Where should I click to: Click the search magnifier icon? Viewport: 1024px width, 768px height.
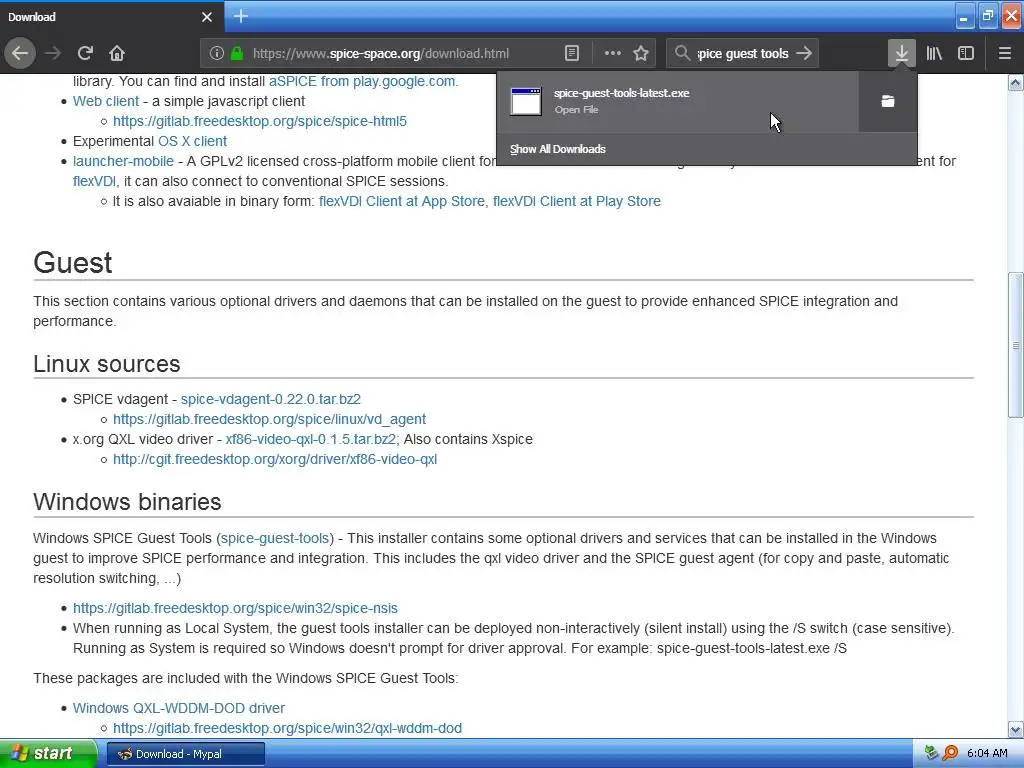682,53
